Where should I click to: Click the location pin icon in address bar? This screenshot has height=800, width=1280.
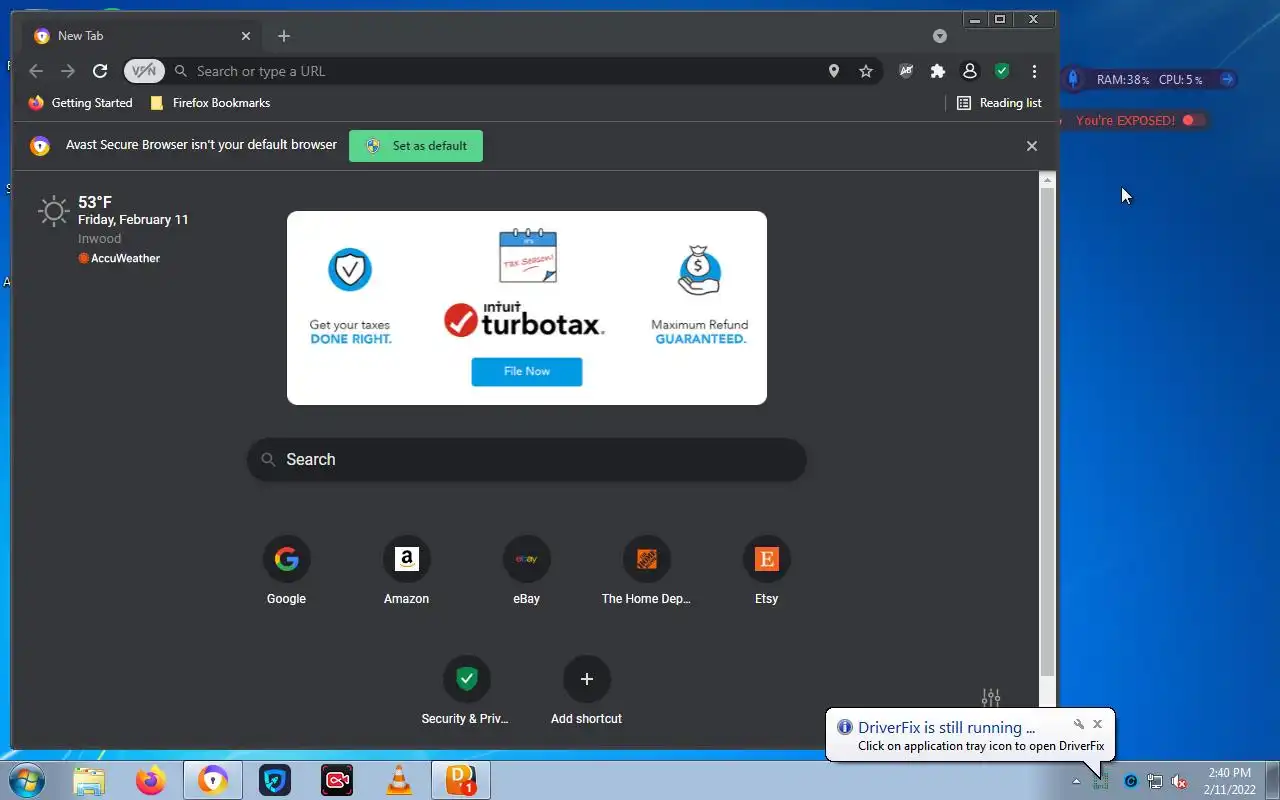pyautogui.click(x=834, y=71)
